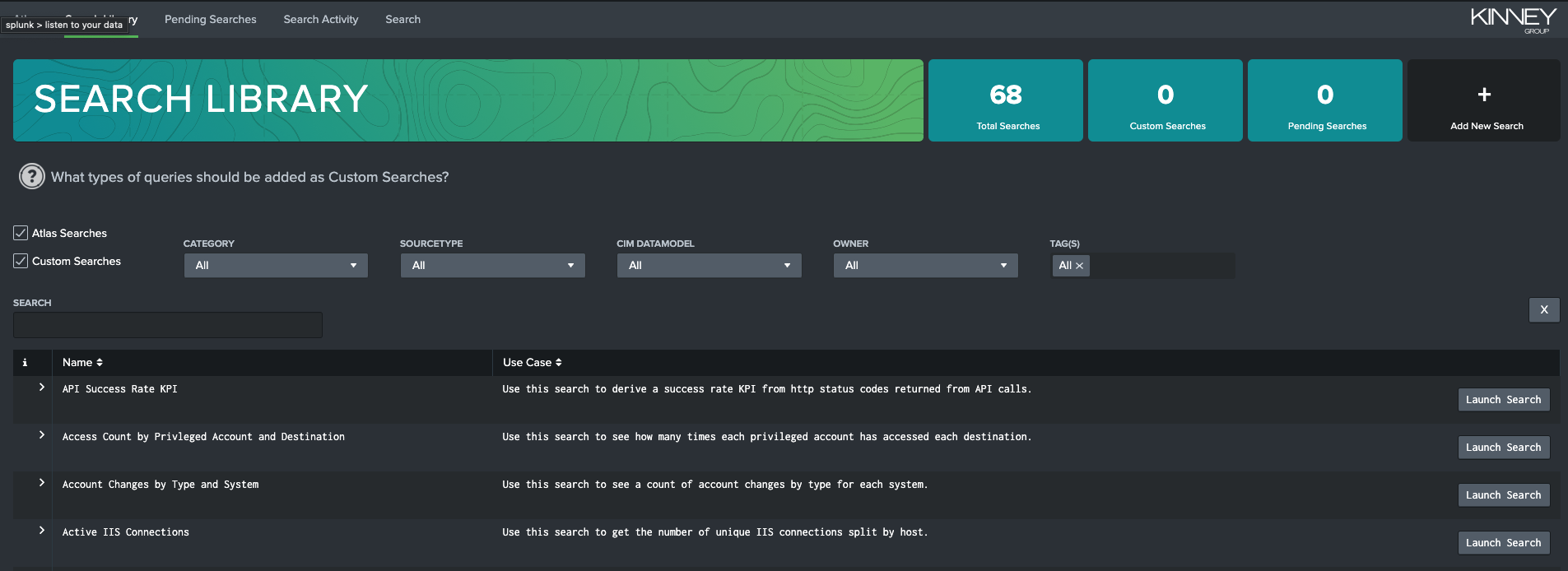Screen dimensions: 1568x571
Task: Launch Search for Access Count by Privleged Account
Action: (x=1503, y=448)
